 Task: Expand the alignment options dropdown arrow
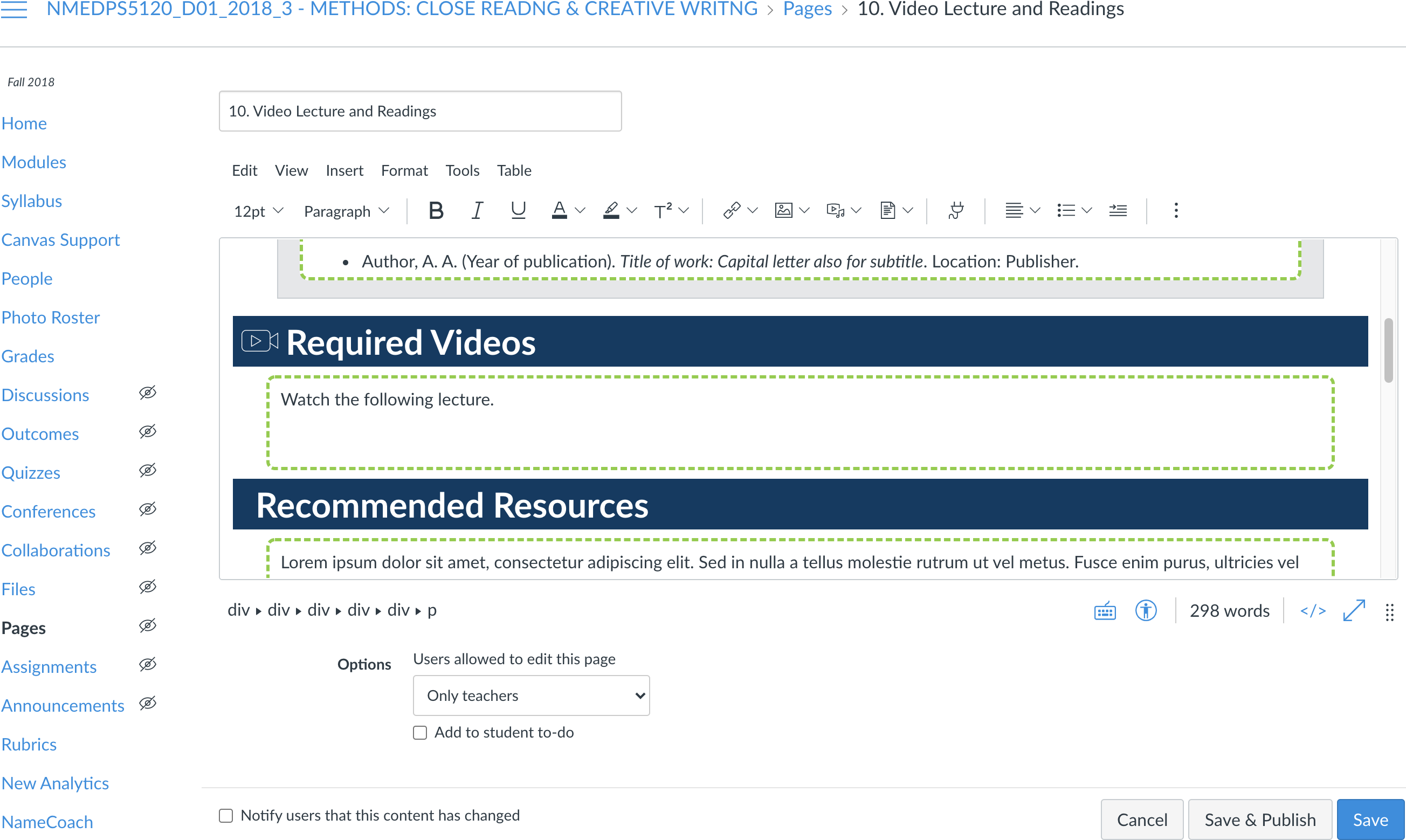(x=1035, y=211)
